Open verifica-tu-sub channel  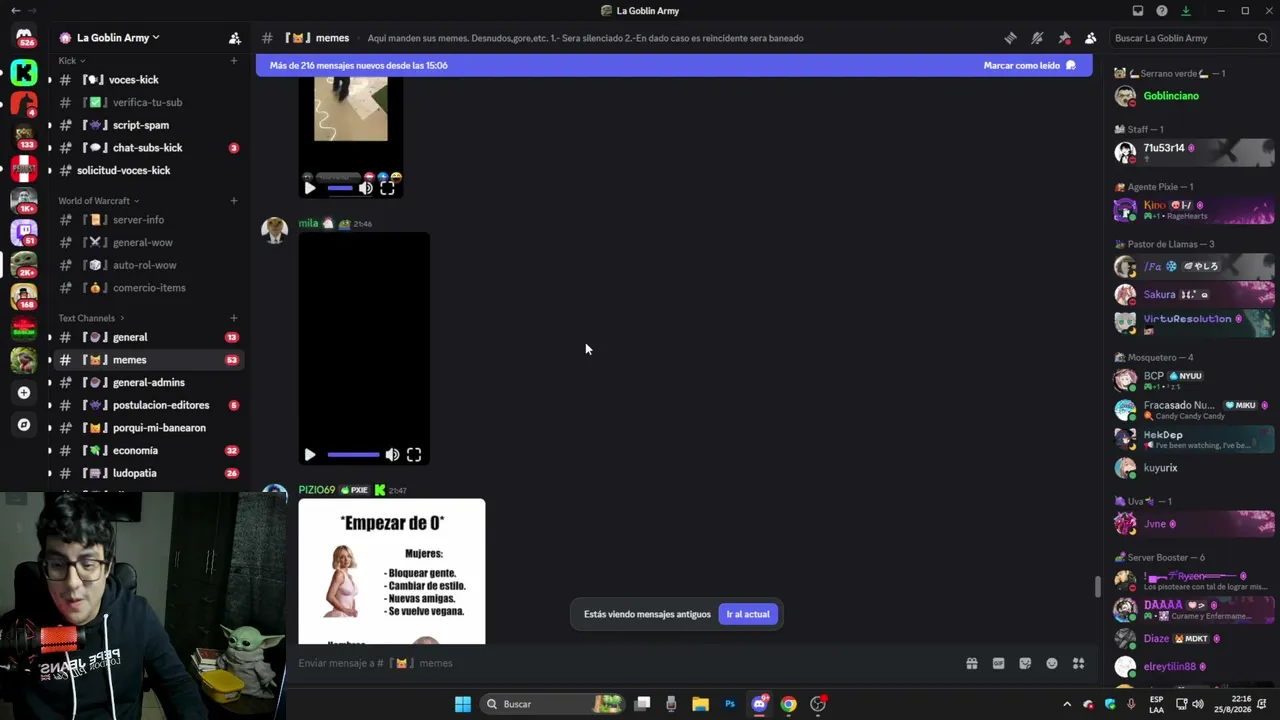point(148,102)
